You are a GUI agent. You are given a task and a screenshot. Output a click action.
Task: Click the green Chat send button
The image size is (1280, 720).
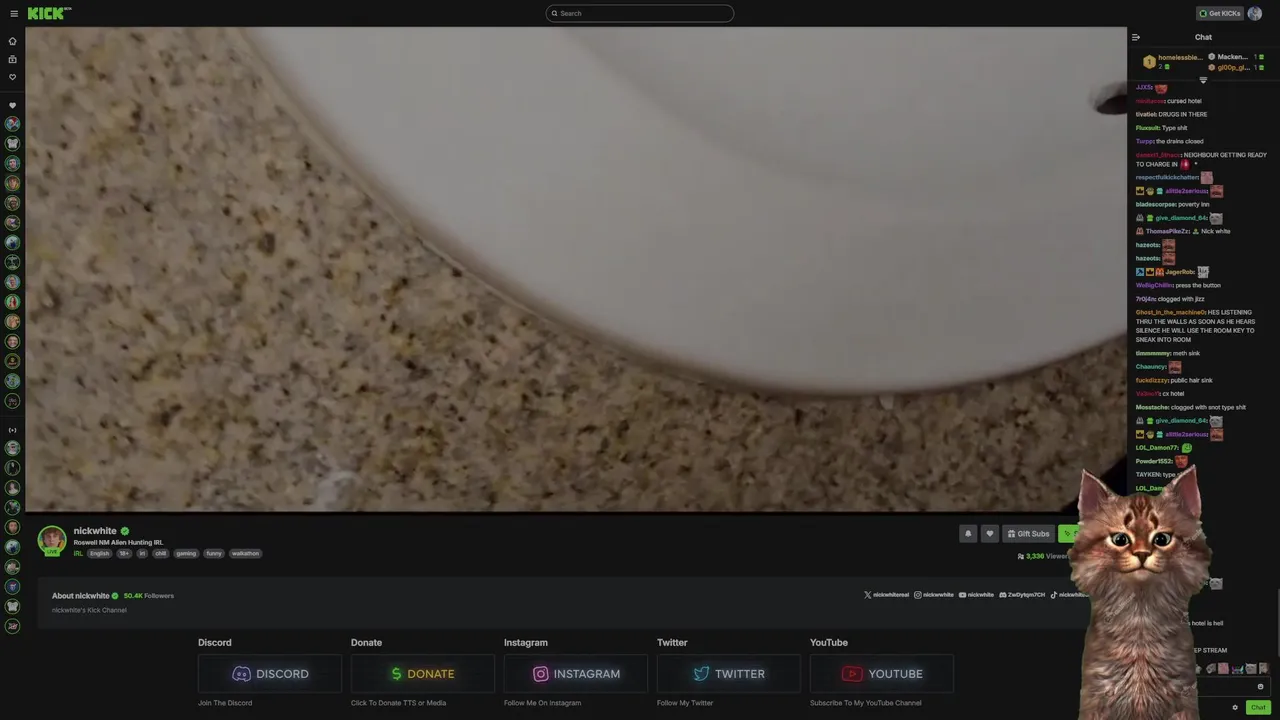click(1258, 707)
